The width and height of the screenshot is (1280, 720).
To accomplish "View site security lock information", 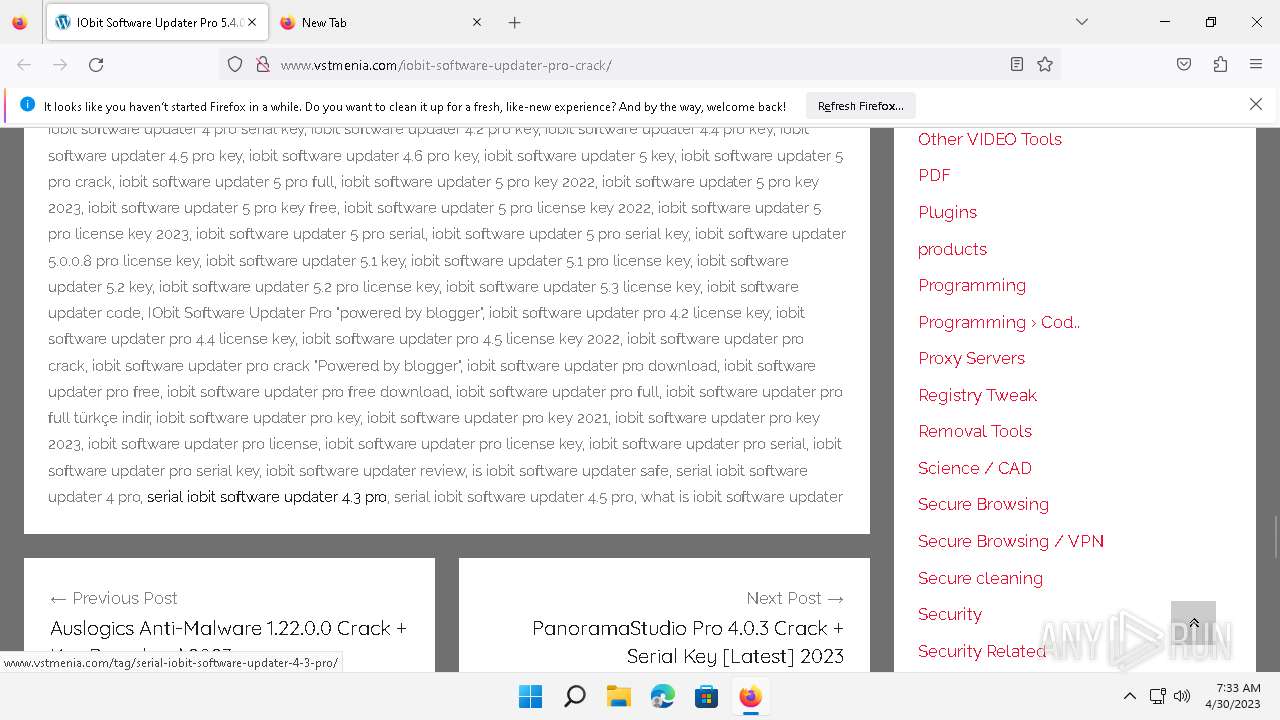I will [x=263, y=64].
